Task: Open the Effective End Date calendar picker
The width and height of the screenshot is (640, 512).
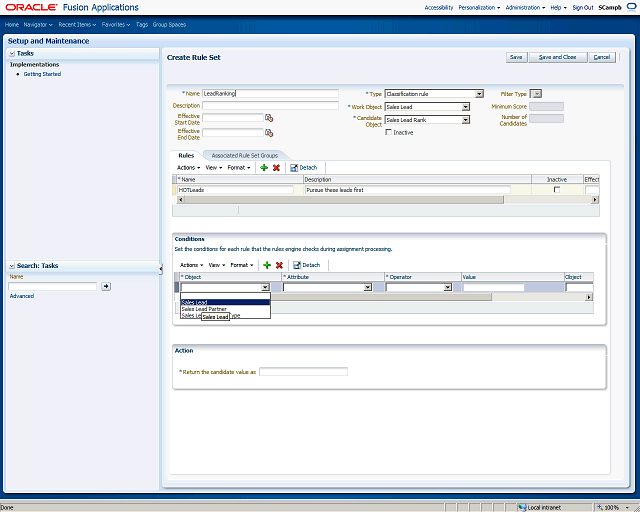Action: tap(269, 133)
